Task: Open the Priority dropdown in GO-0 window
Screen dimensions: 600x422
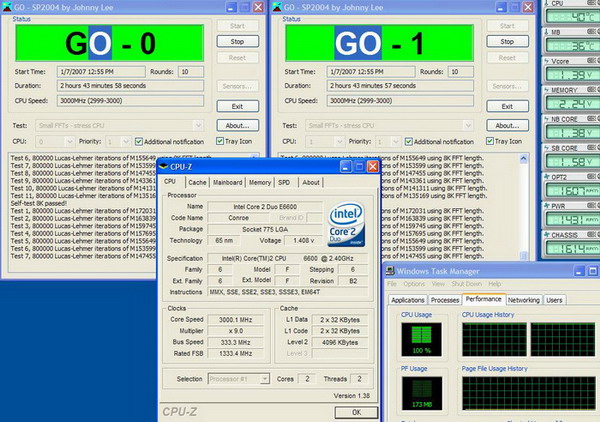Action: (x=126, y=142)
